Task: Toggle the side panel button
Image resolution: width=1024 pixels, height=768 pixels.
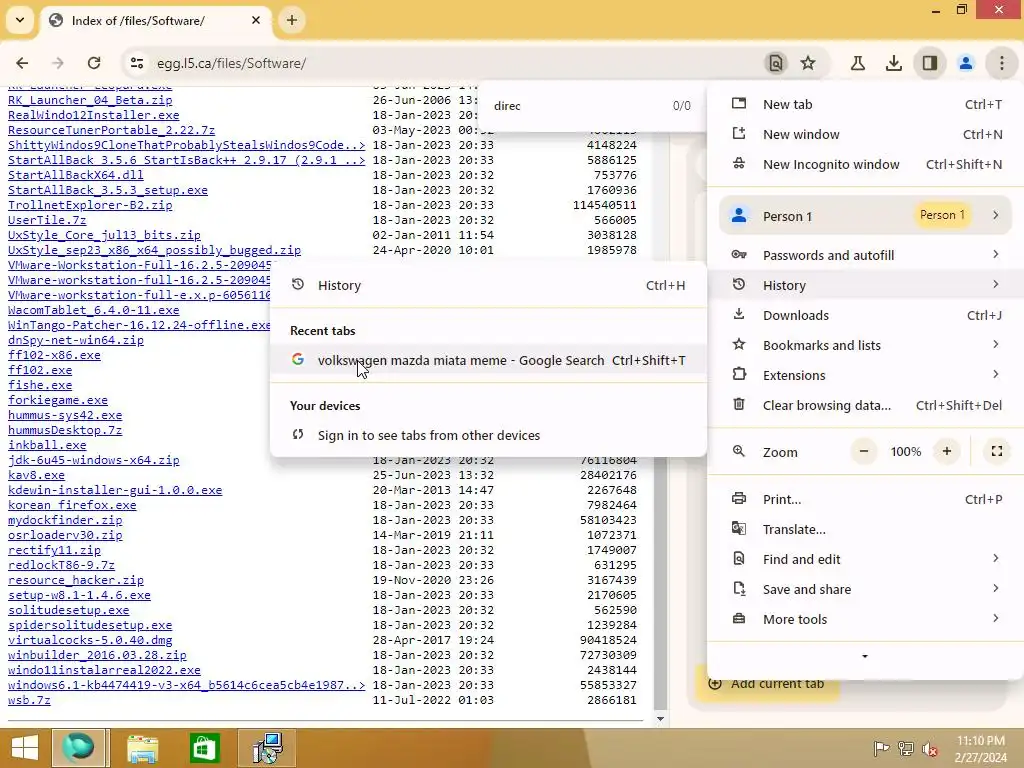Action: pyautogui.click(x=930, y=63)
